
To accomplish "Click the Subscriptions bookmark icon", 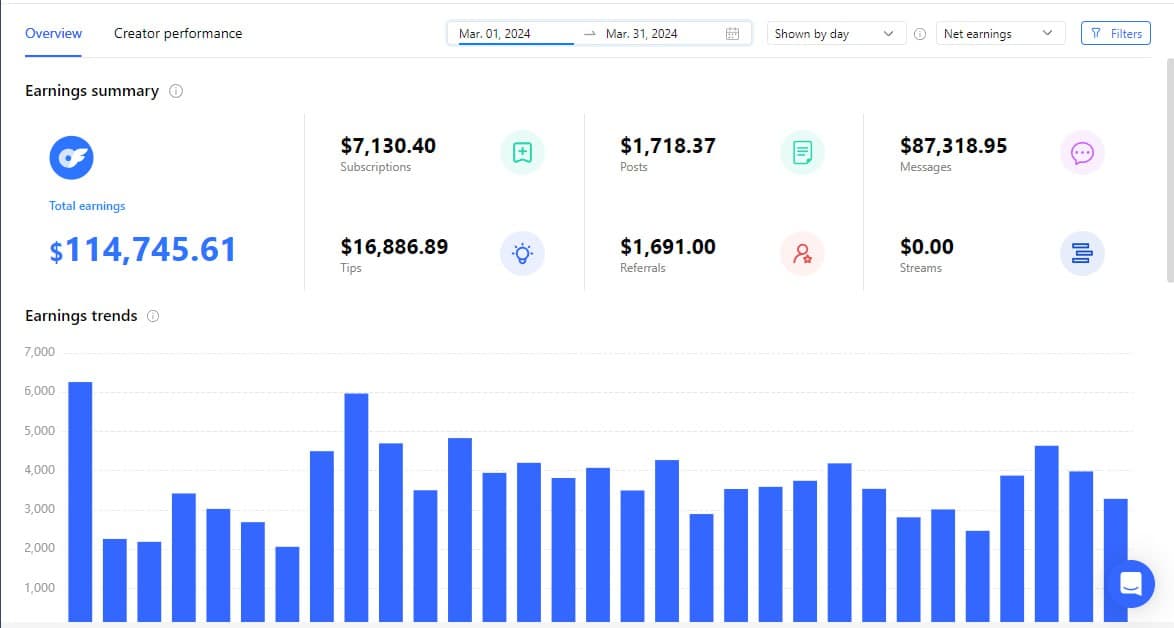I will click(522, 153).
